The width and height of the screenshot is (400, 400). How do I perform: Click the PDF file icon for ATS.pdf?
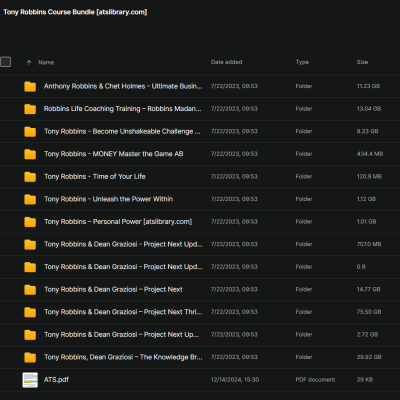pos(30,380)
